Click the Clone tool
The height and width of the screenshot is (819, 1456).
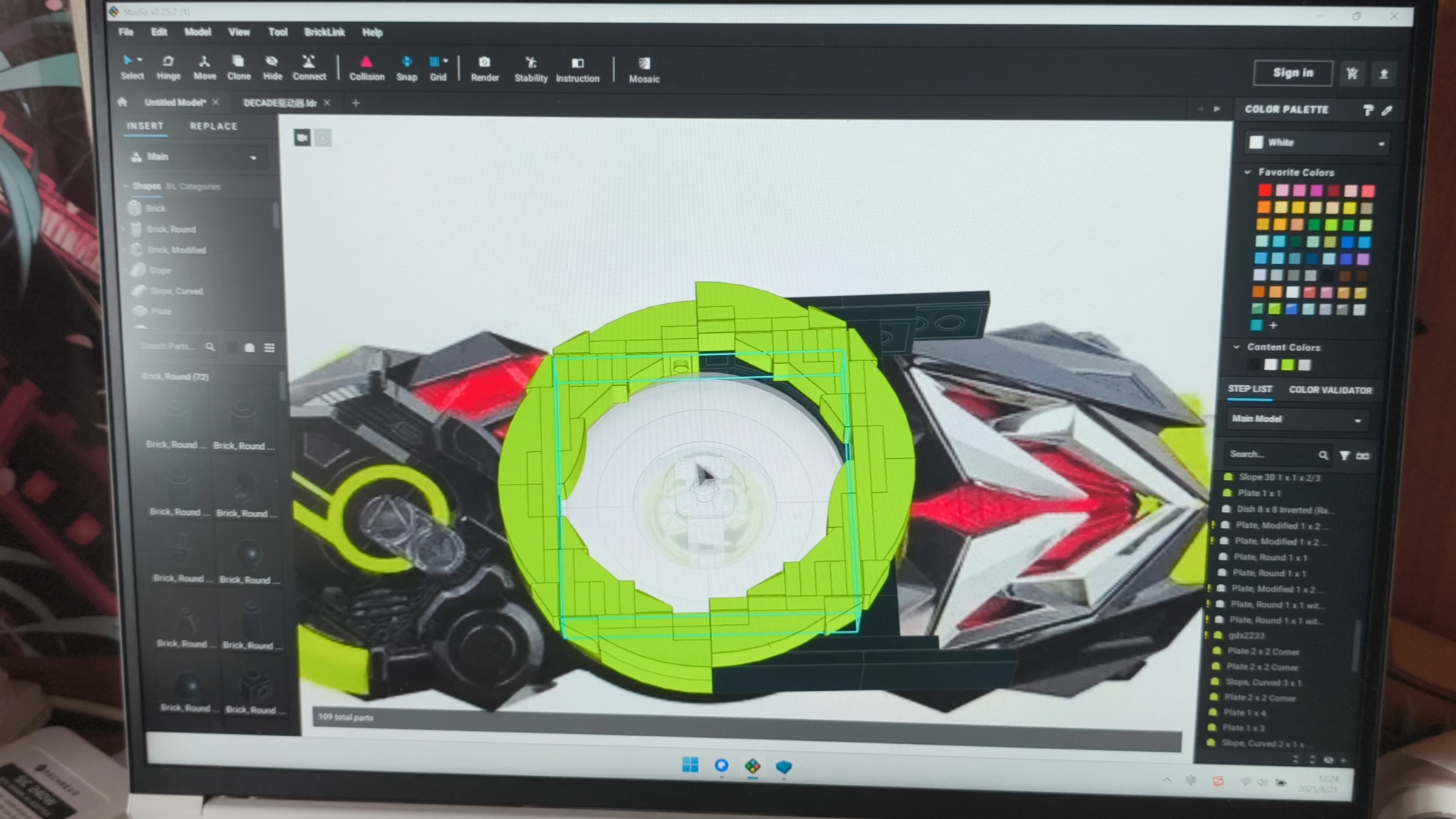[x=238, y=67]
